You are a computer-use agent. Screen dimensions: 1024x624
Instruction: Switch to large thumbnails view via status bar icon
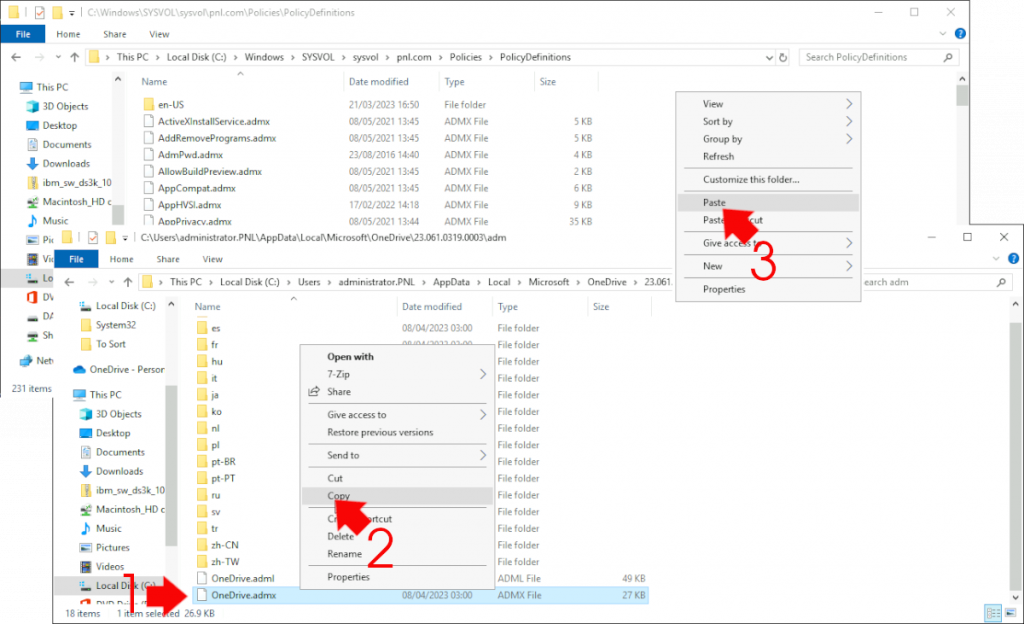pyautogui.click(x=1010, y=613)
